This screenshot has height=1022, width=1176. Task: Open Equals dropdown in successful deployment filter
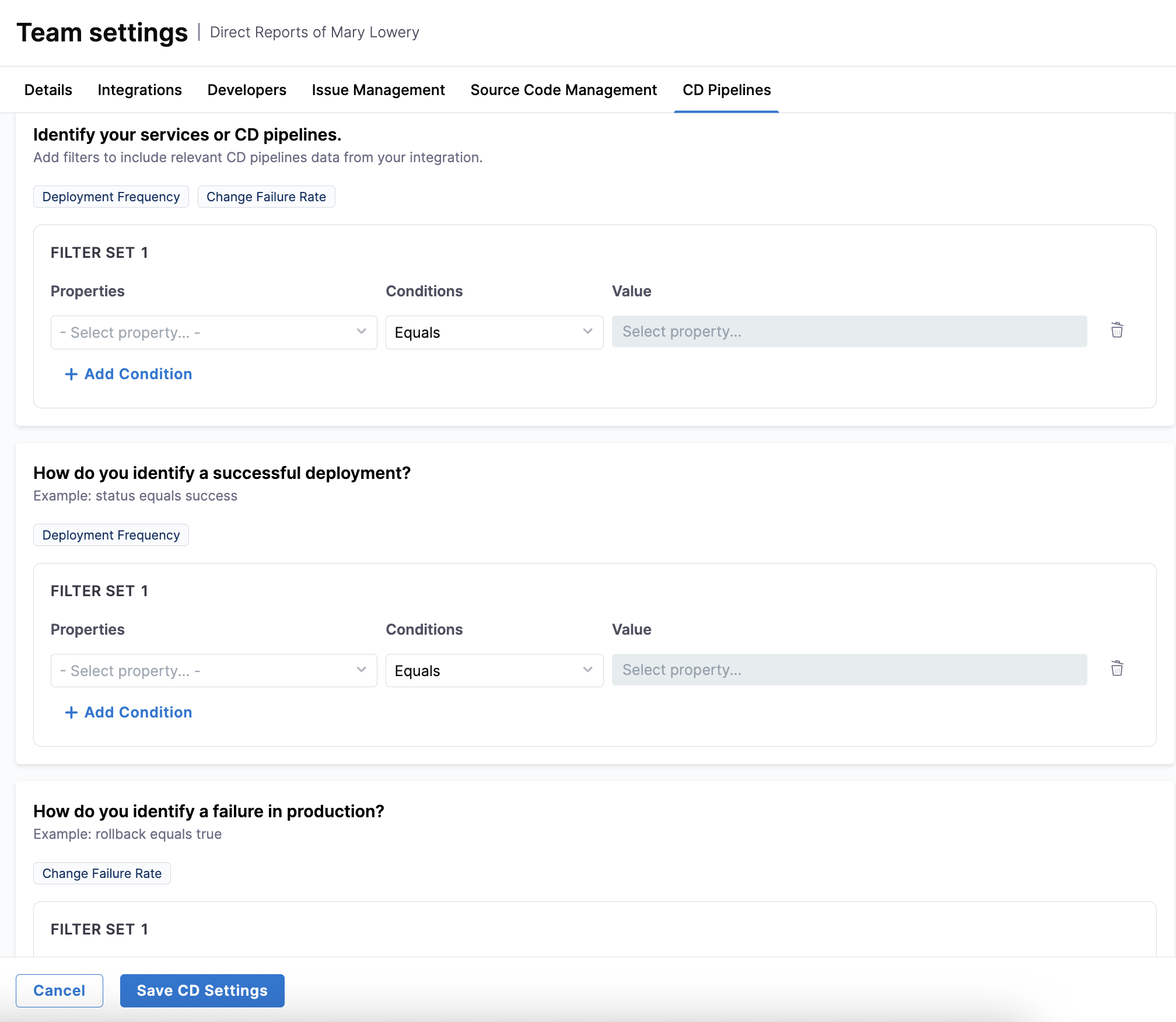click(x=494, y=671)
